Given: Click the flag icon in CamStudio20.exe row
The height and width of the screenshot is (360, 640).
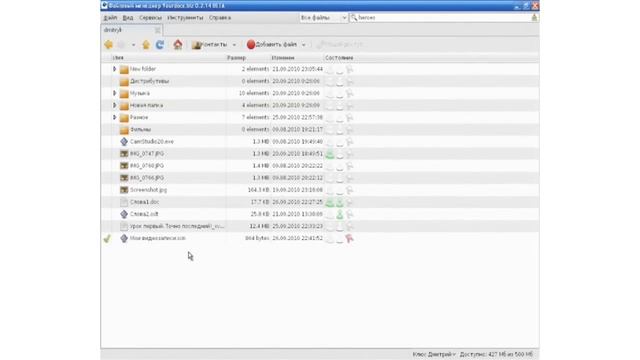Looking at the screenshot, I should [349, 142].
